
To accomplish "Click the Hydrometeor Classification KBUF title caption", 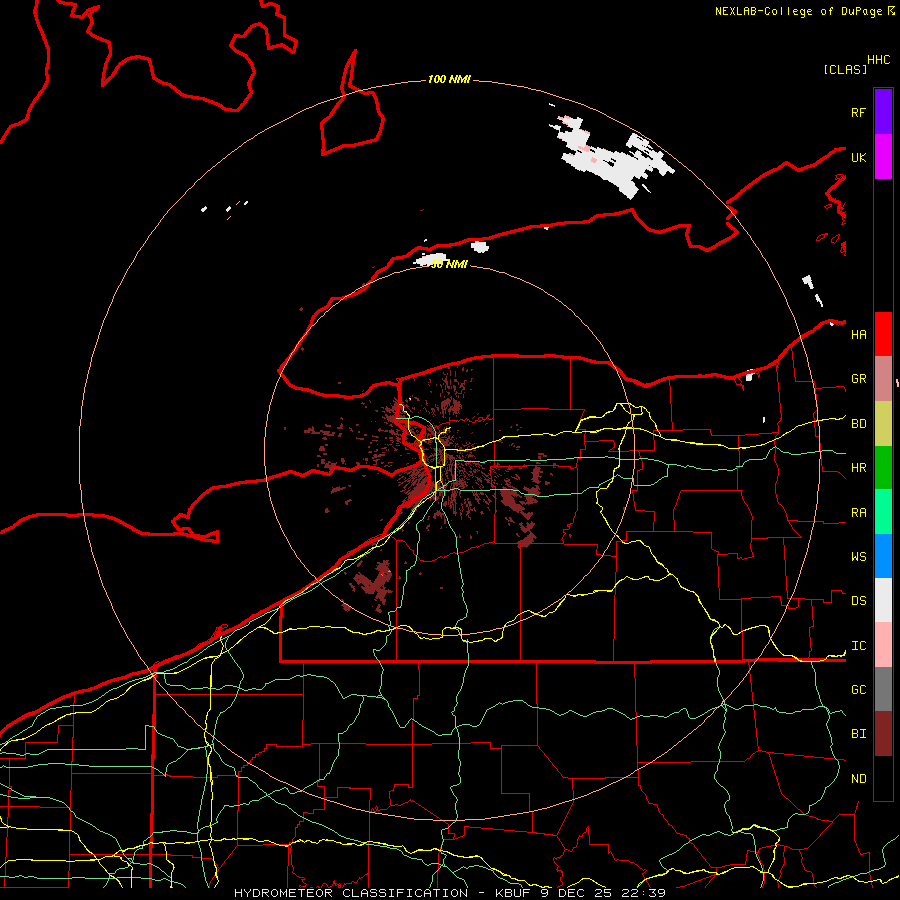I will click(449, 893).
